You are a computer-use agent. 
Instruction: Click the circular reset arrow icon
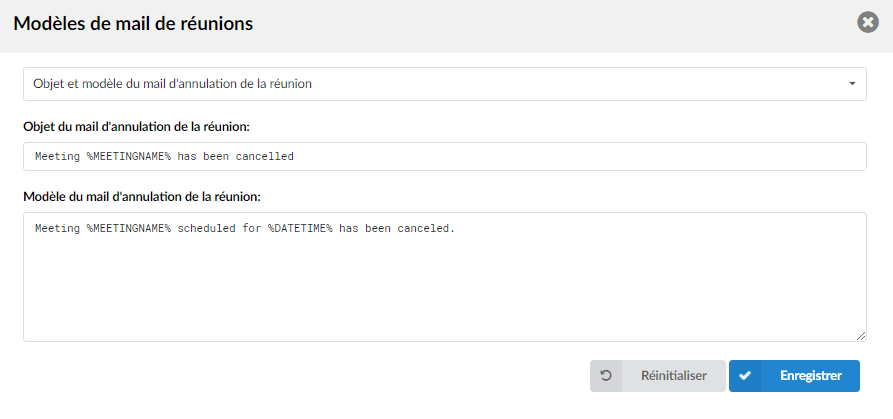click(607, 376)
